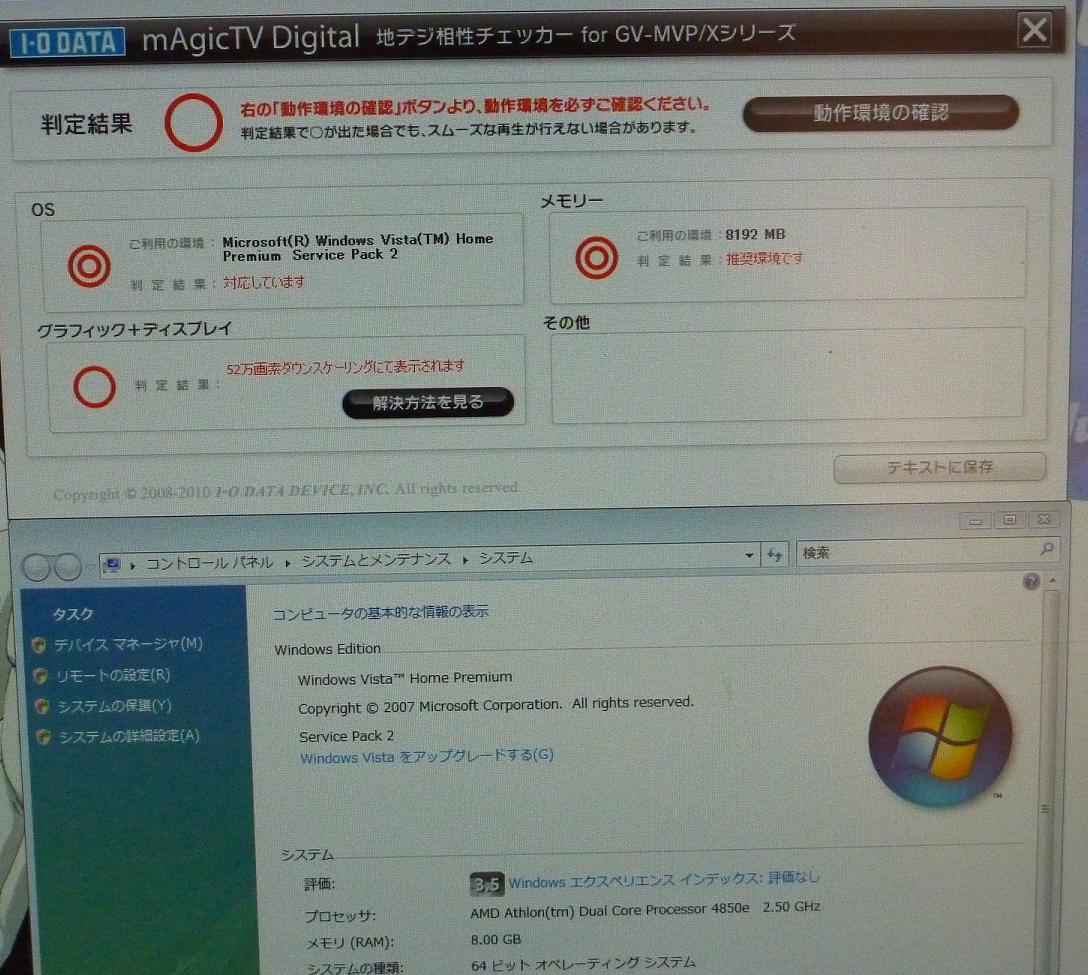This screenshot has height=975, width=1088.
Task: Click the 8192 MB memory value
Action: [x=755, y=235]
